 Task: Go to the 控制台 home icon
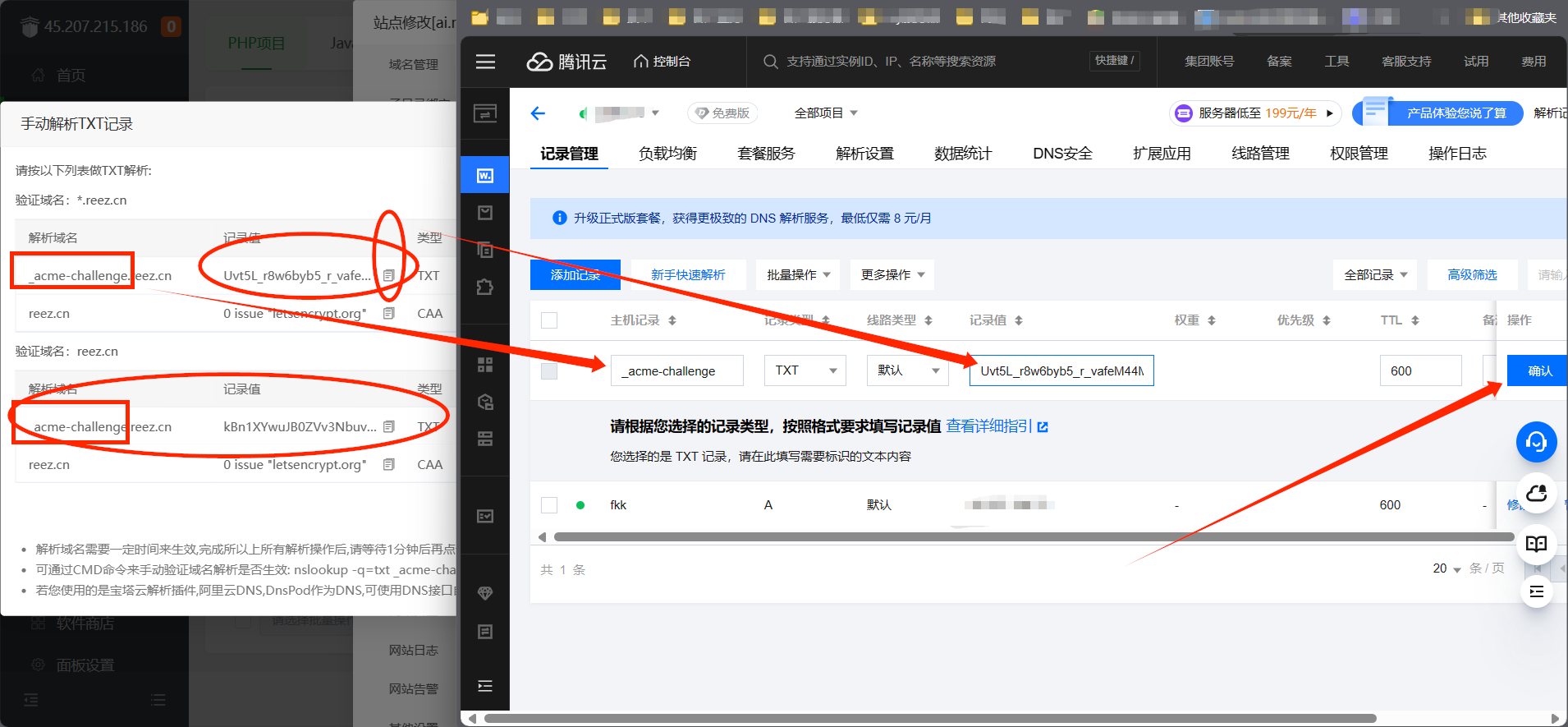pyautogui.click(x=641, y=62)
